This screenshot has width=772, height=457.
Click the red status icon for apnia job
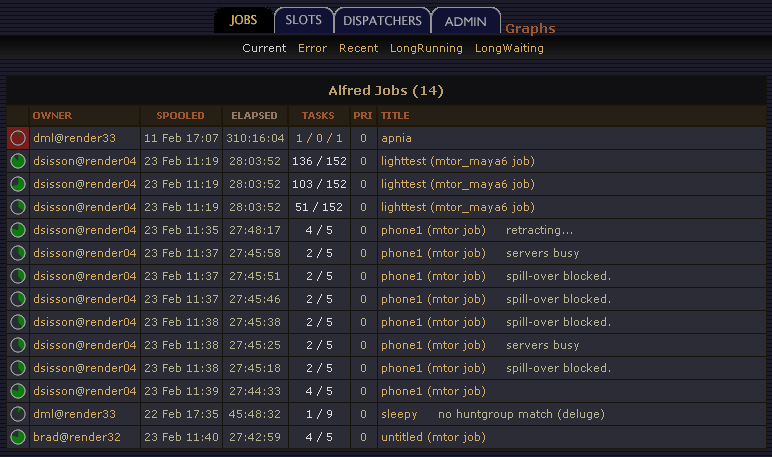pos(18,138)
